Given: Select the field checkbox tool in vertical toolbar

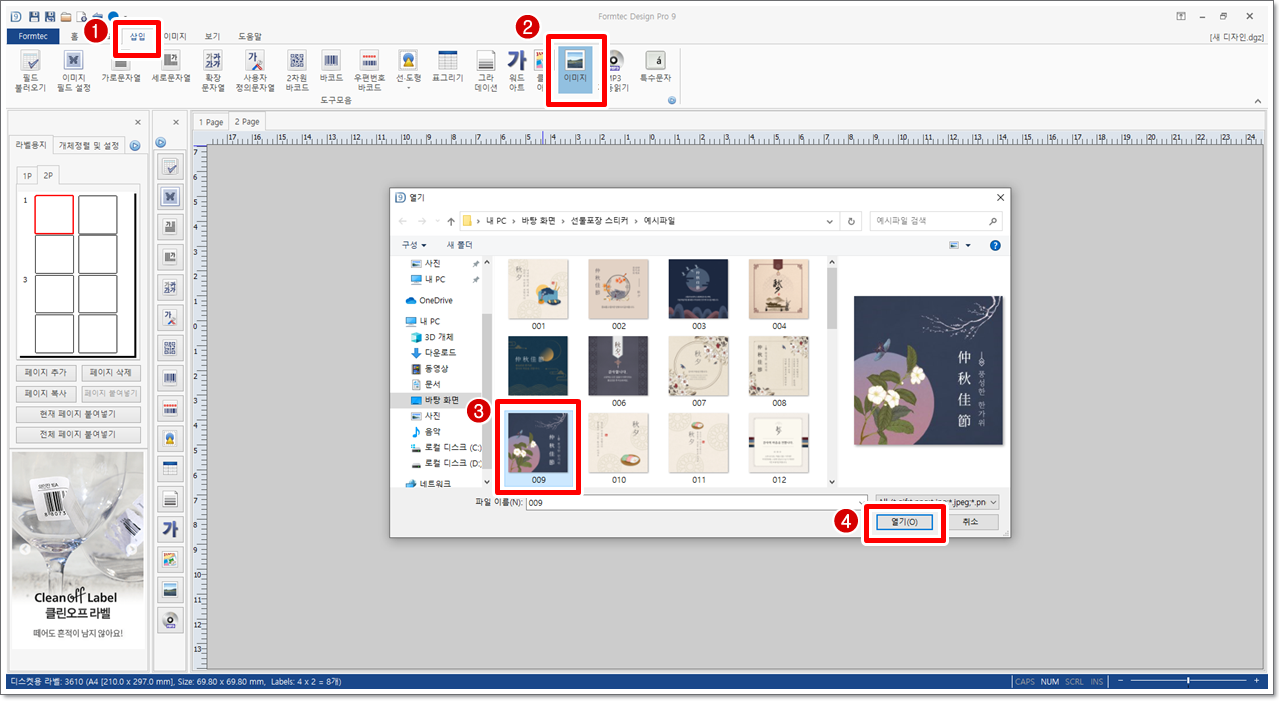Looking at the screenshot, I should click(169, 166).
